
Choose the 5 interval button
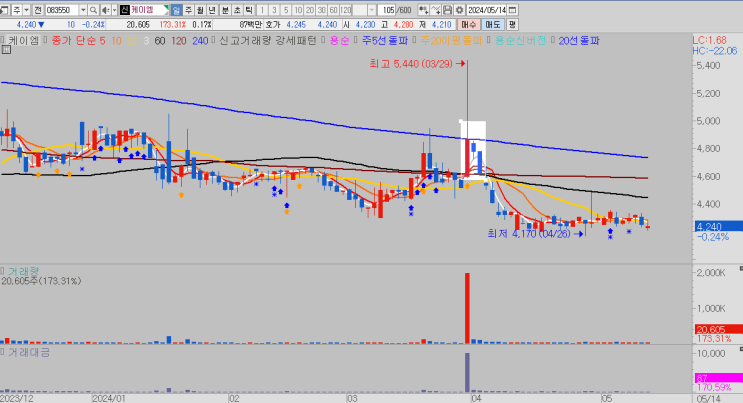pyautogui.click(x=286, y=10)
